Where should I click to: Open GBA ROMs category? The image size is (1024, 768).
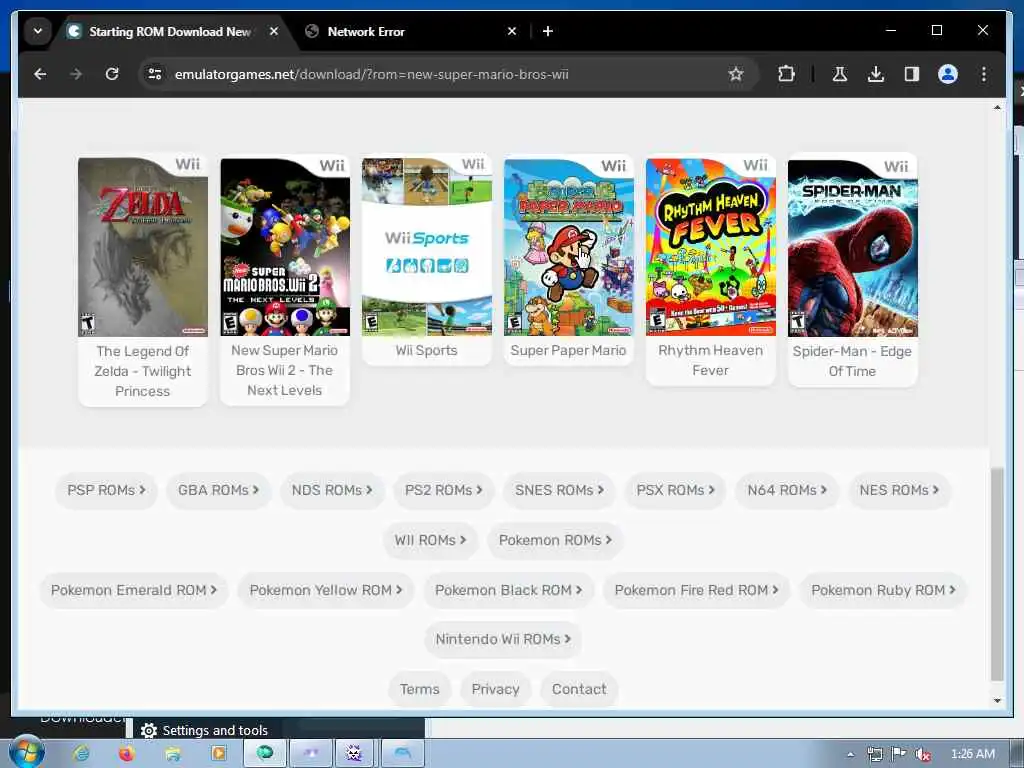point(218,490)
